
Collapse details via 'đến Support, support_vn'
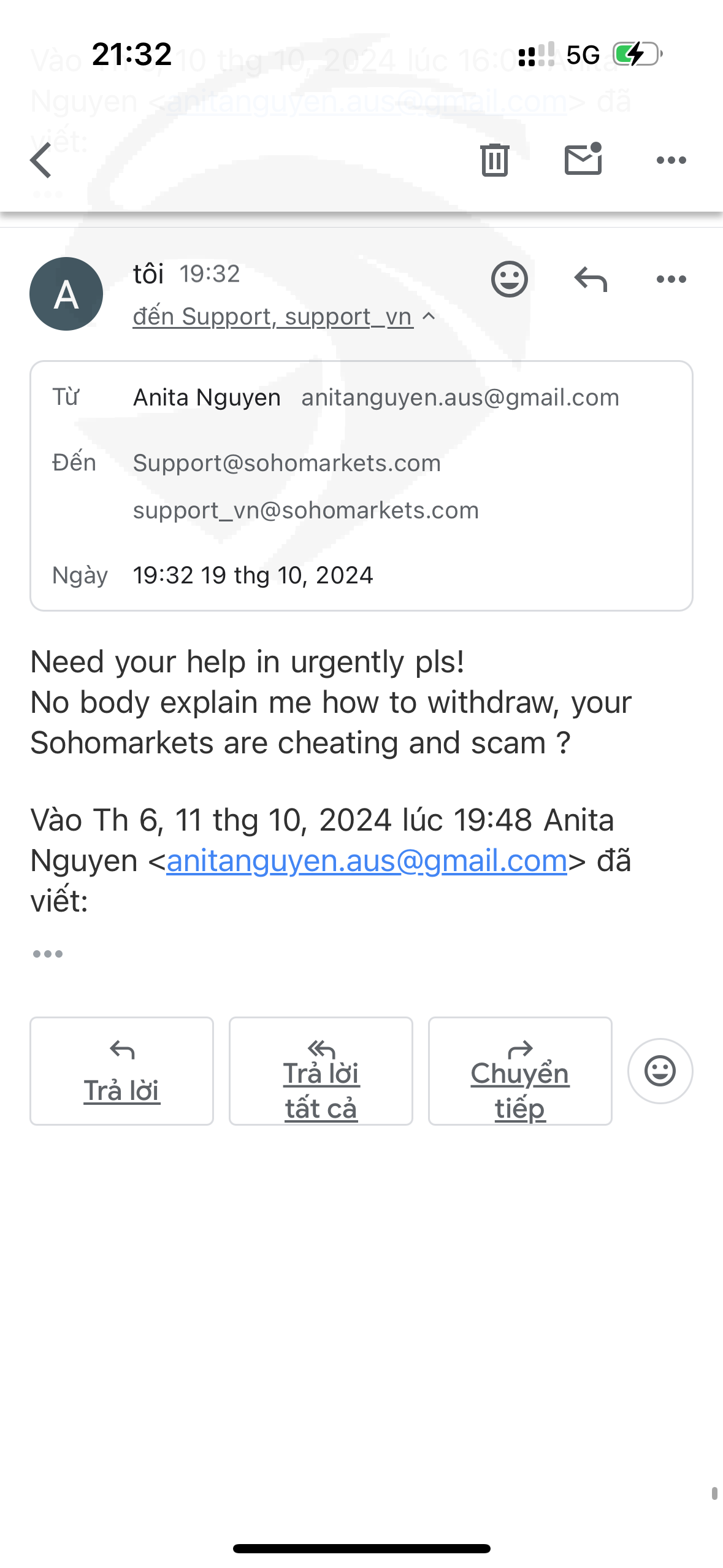coord(272,317)
